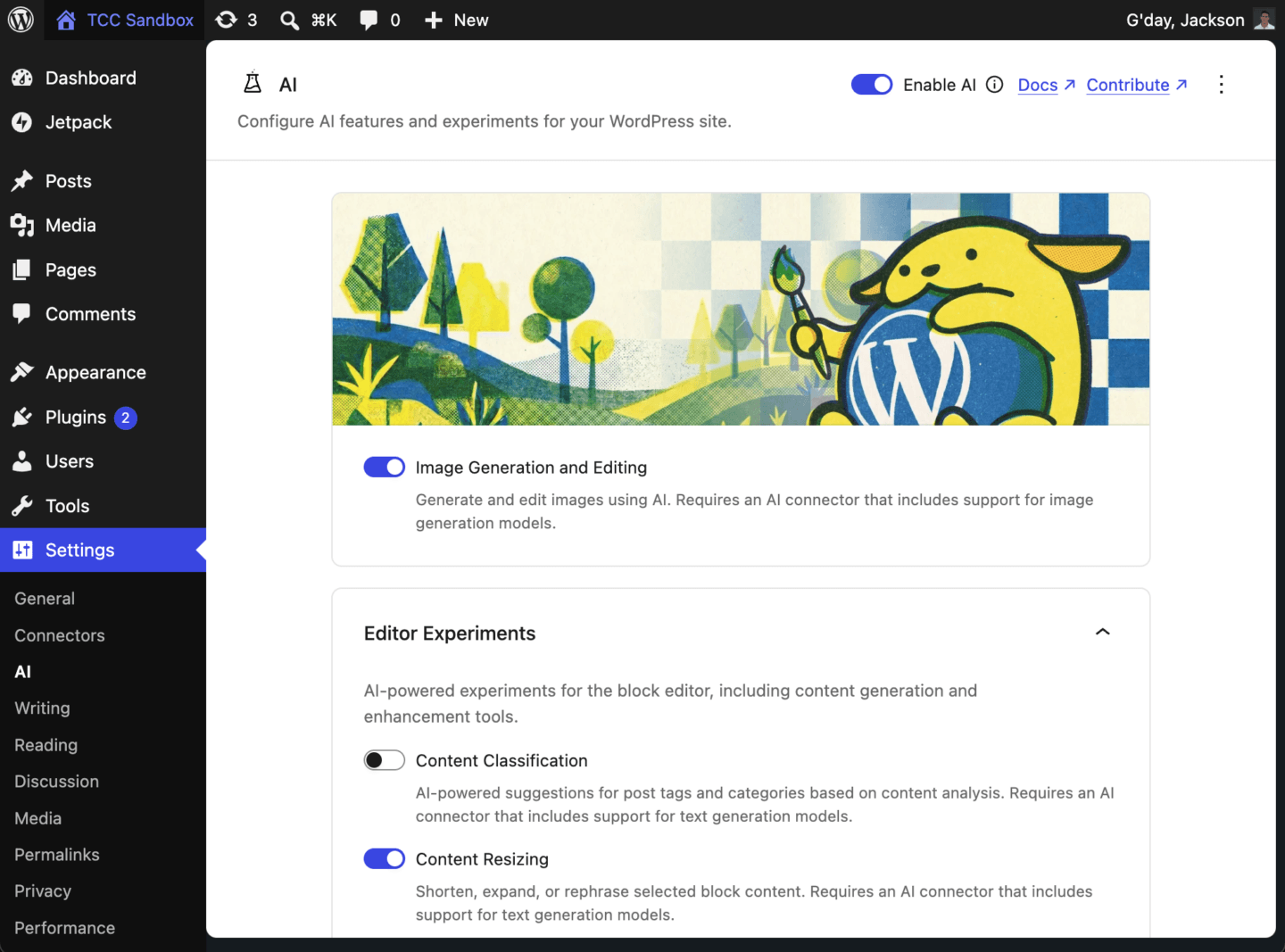The width and height of the screenshot is (1285, 952).
Task: Open the Contribute link
Action: click(1137, 85)
